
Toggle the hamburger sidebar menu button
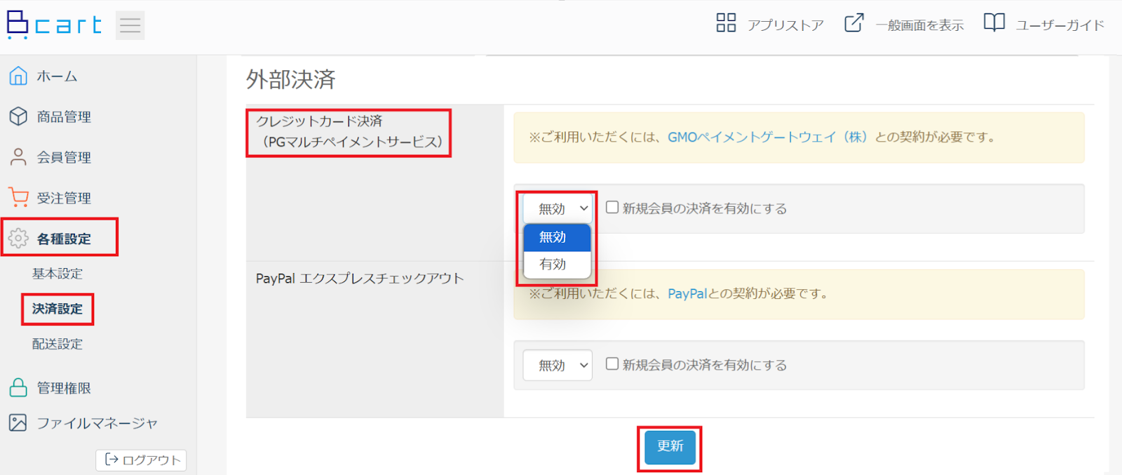[130, 26]
